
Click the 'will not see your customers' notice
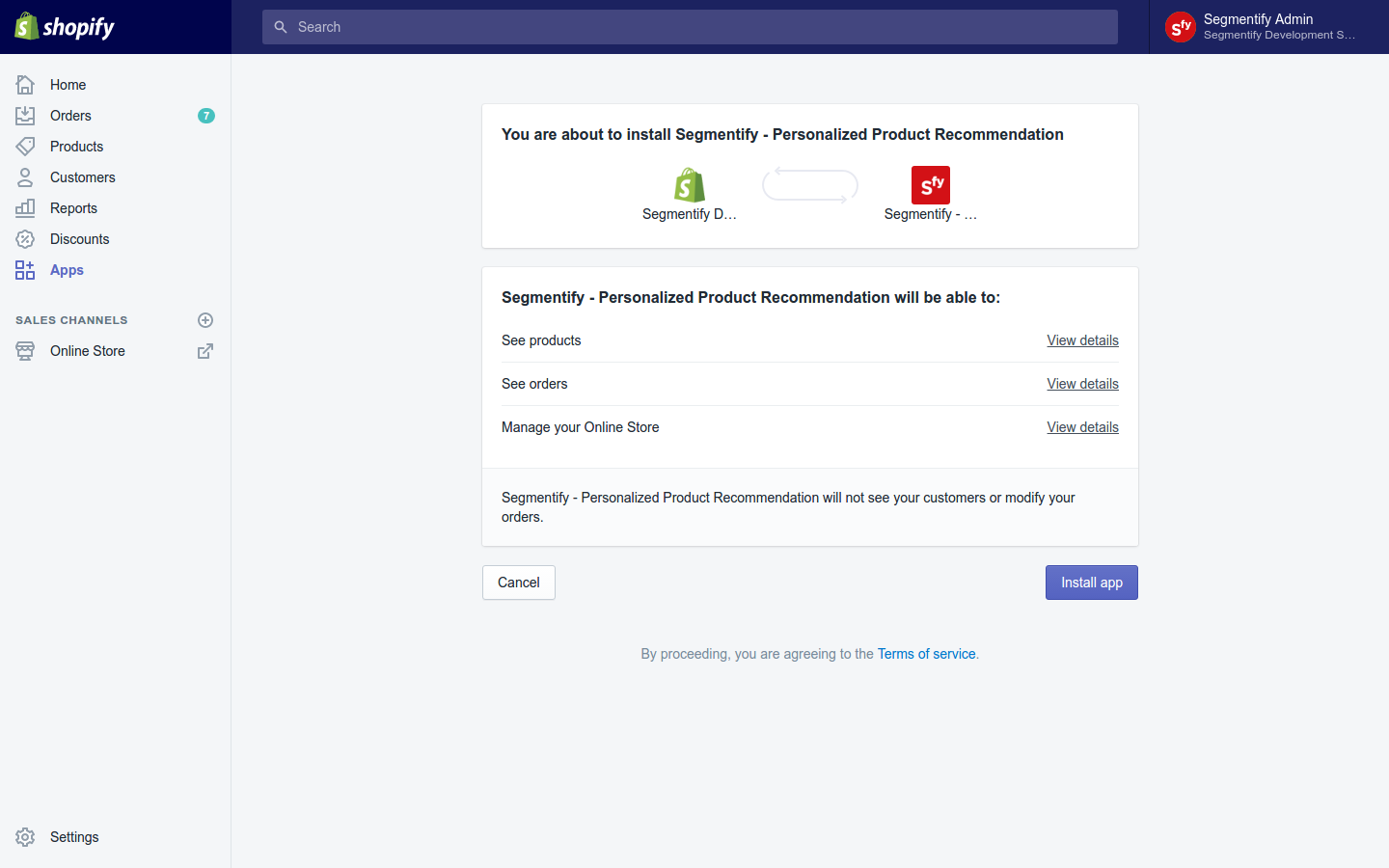pos(788,507)
